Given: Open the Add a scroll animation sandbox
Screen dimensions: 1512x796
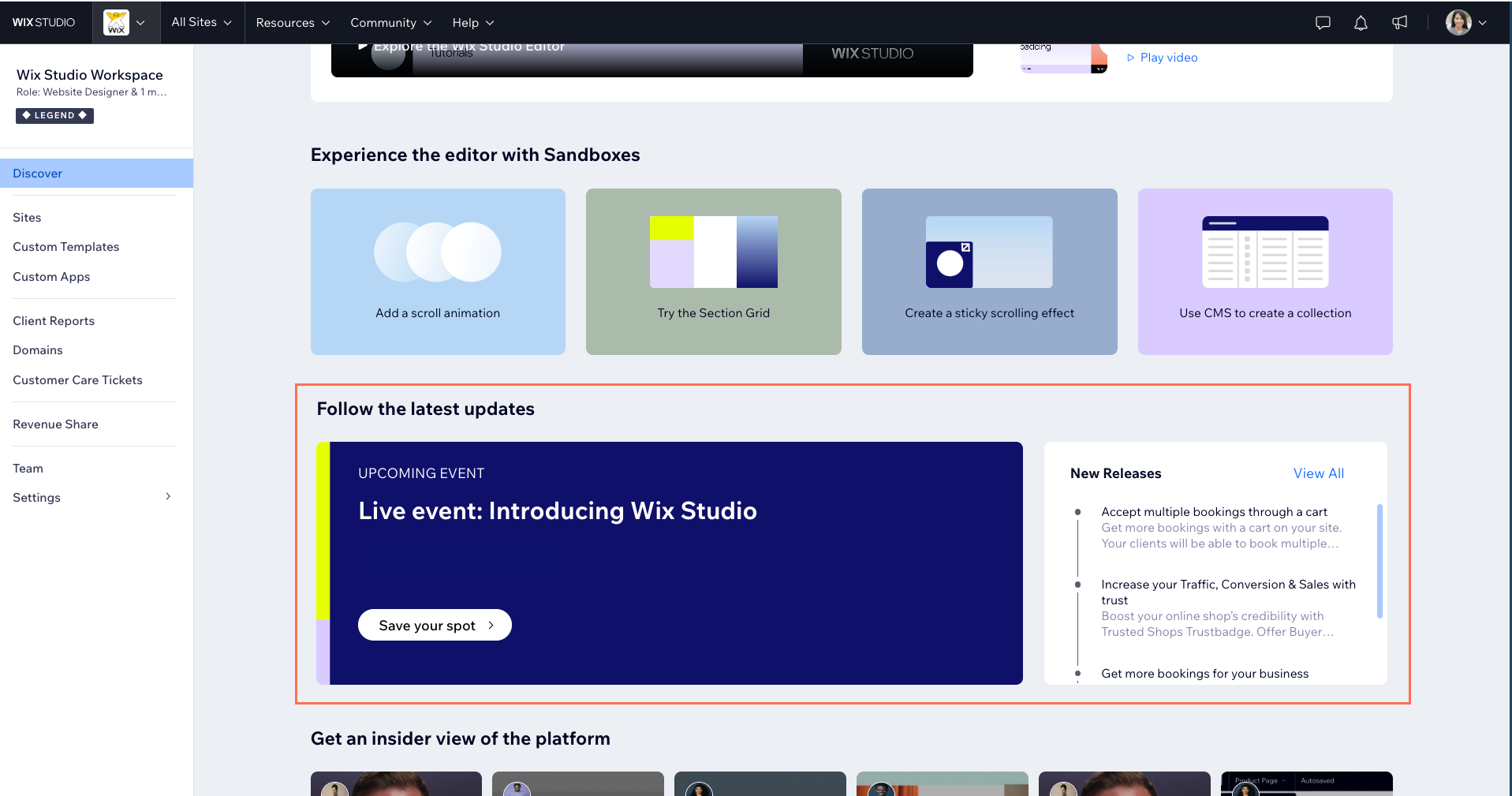Looking at the screenshot, I should point(438,271).
